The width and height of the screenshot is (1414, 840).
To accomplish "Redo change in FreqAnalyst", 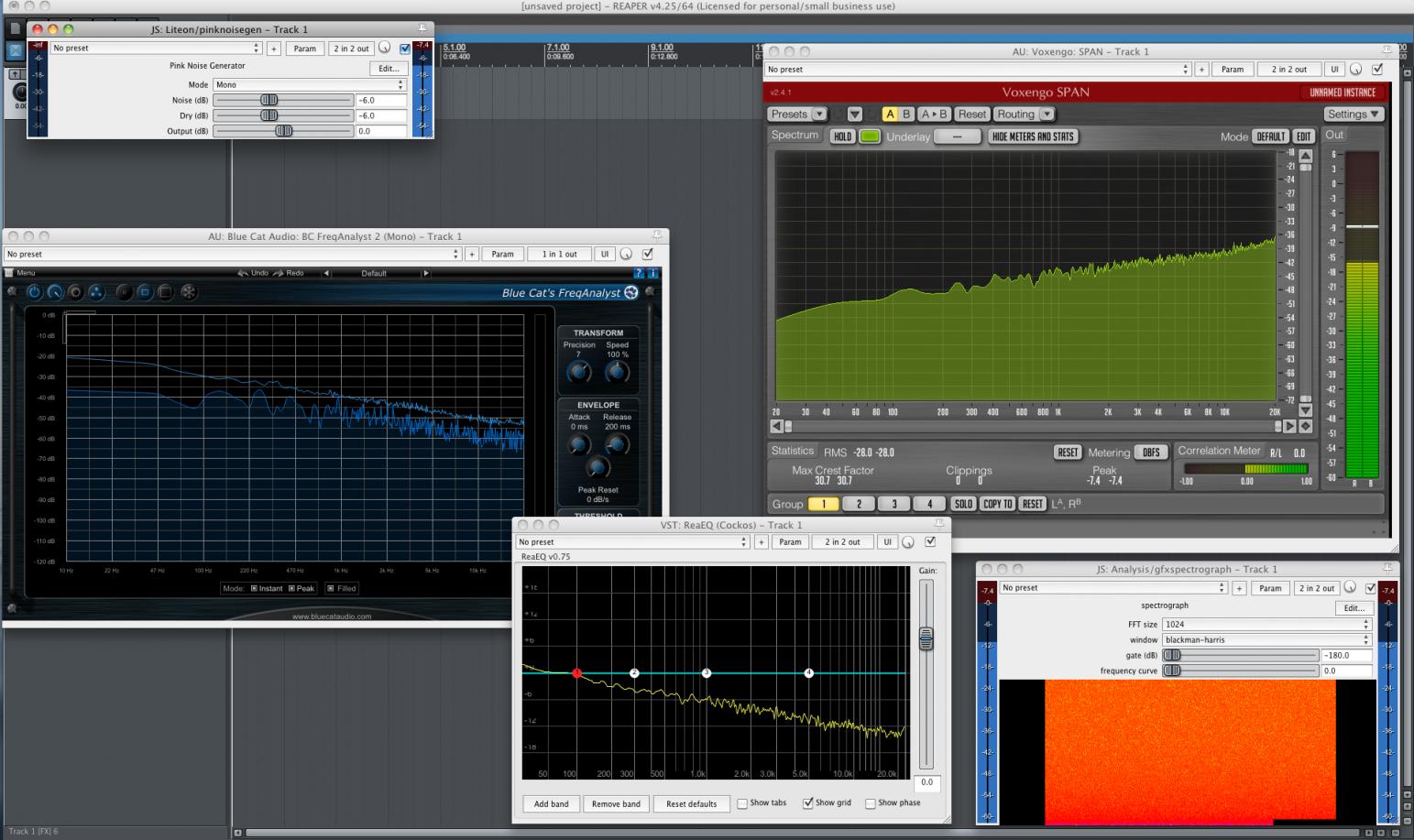I will click(x=289, y=273).
